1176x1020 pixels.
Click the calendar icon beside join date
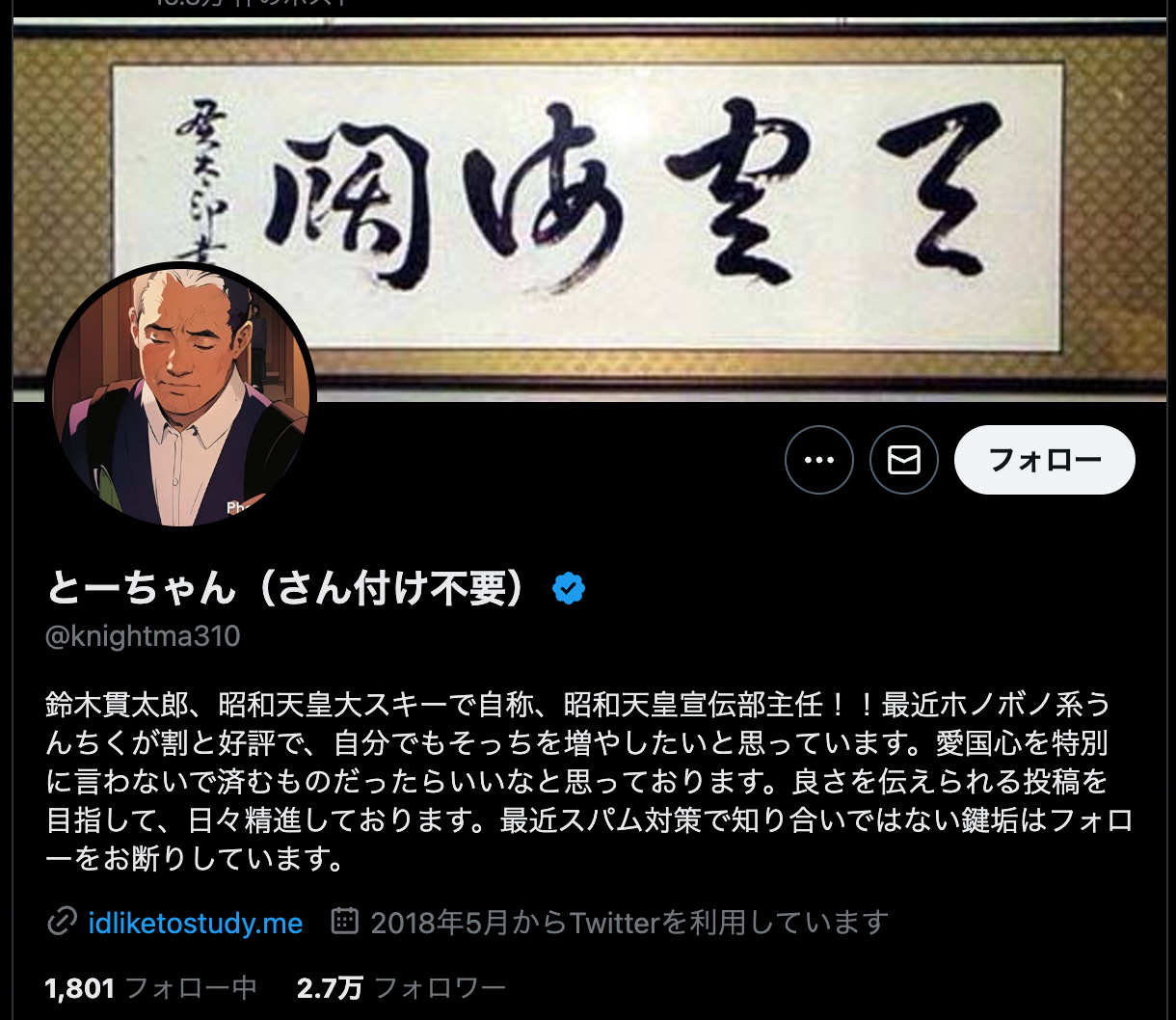344,922
